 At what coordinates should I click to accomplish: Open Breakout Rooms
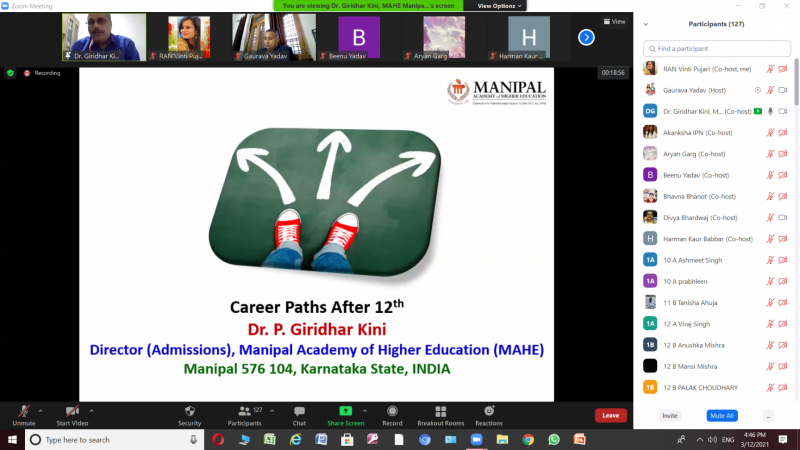coord(440,415)
